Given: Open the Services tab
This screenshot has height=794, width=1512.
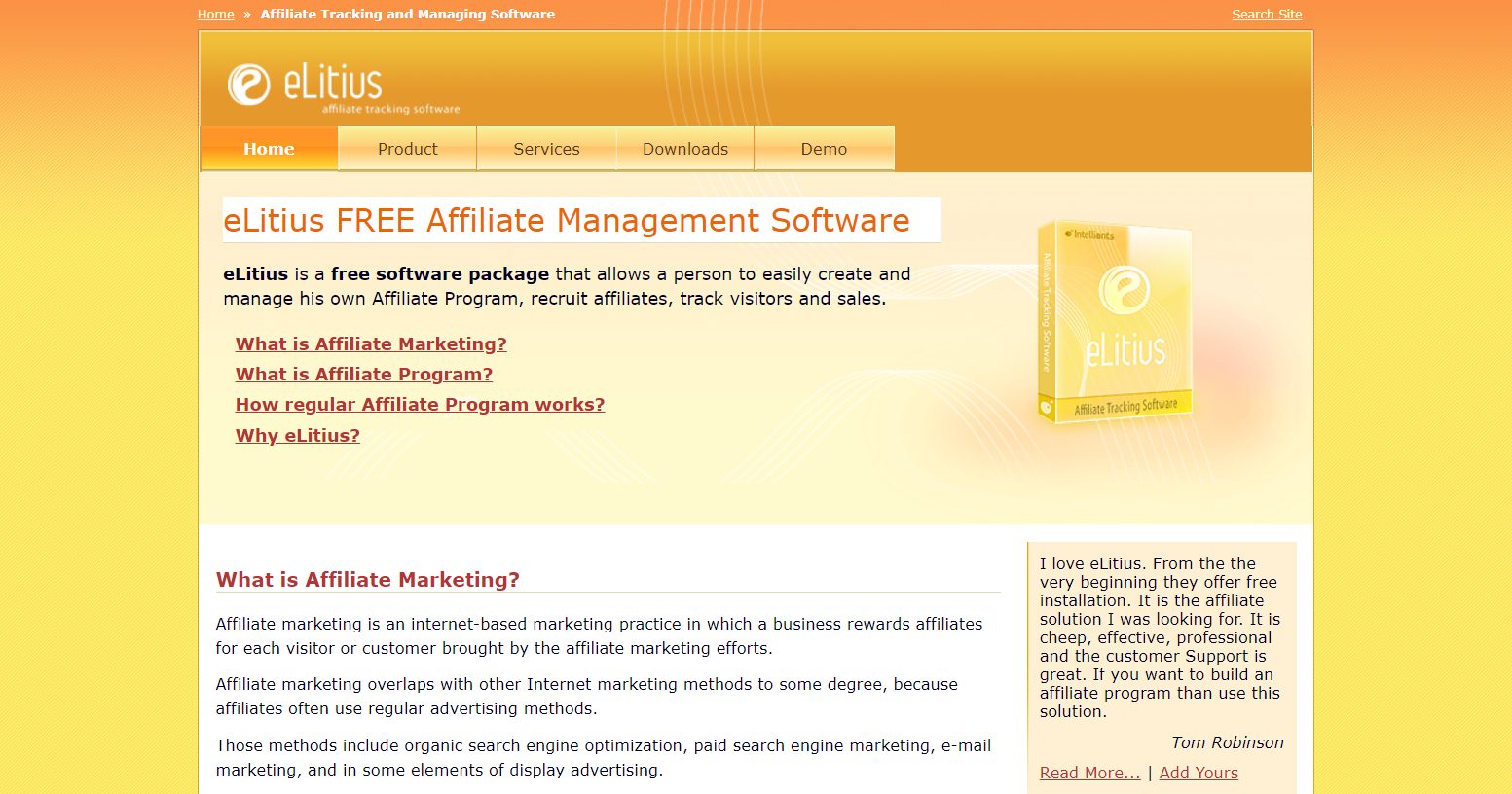Looking at the screenshot, I should click(x=546, y=149).
